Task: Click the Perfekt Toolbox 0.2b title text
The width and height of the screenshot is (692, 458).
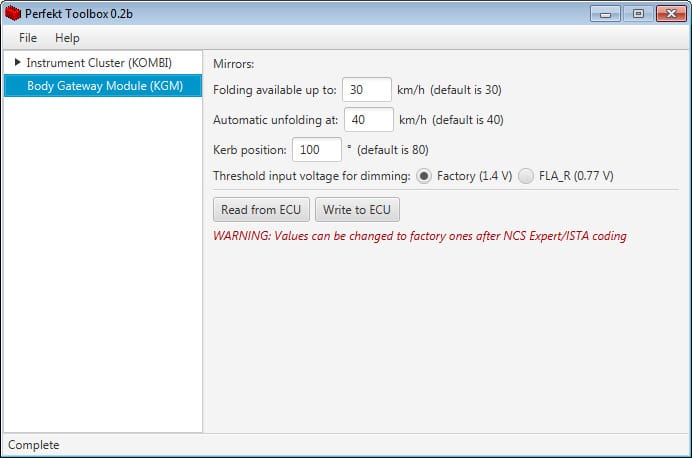Action: coord(80,13)
